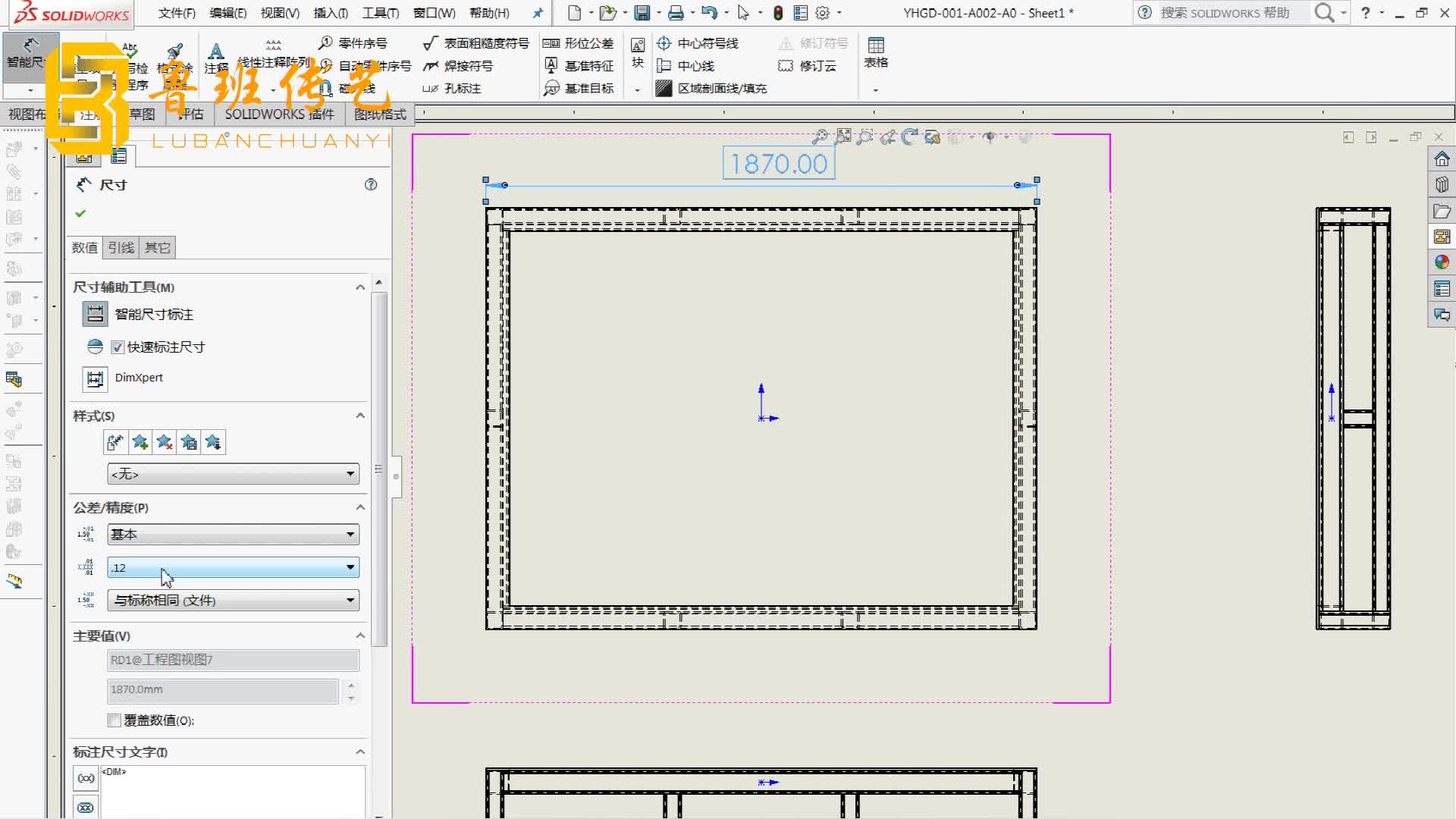The width and height of the screenshot is (1456, 819).
Task: Click the 形位公差 geometric tolerance icon
Action: point(551,43)
